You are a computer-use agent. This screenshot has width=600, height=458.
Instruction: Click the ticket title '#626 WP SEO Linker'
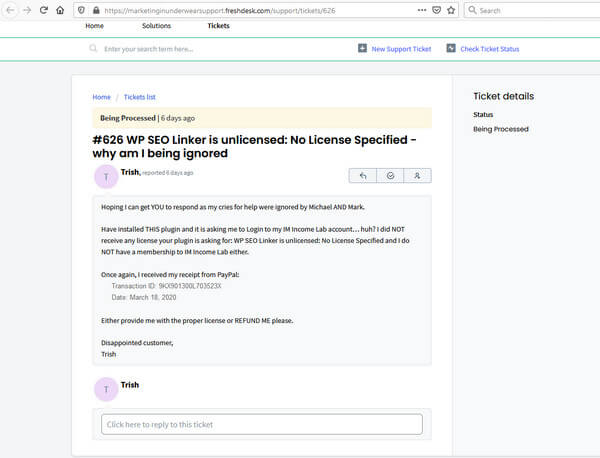254,147
